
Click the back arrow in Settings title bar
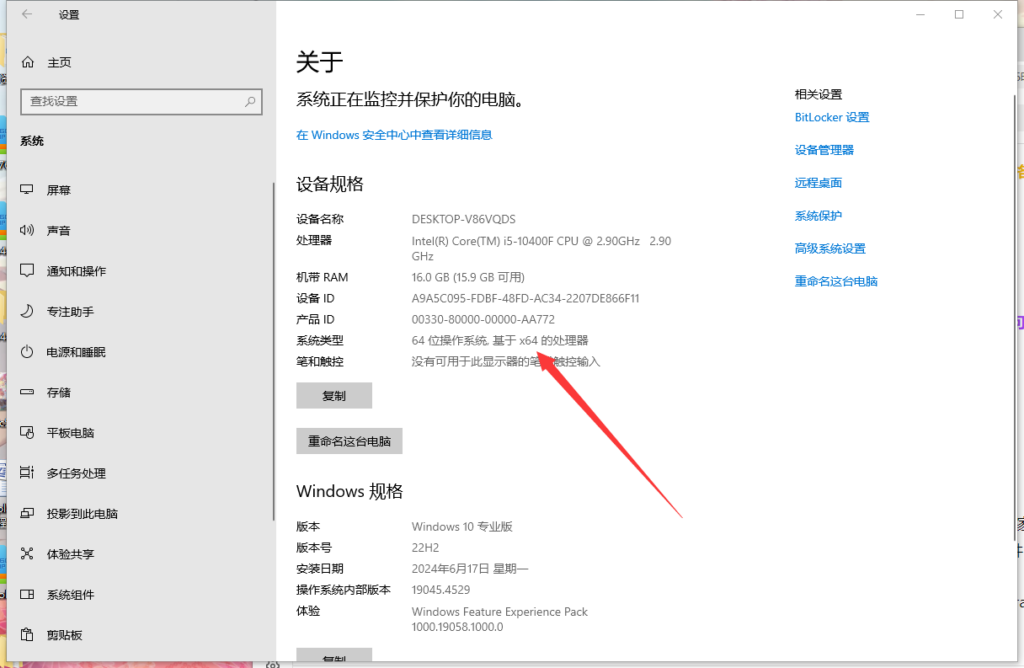pyautogui.click(x=26, y=15)
